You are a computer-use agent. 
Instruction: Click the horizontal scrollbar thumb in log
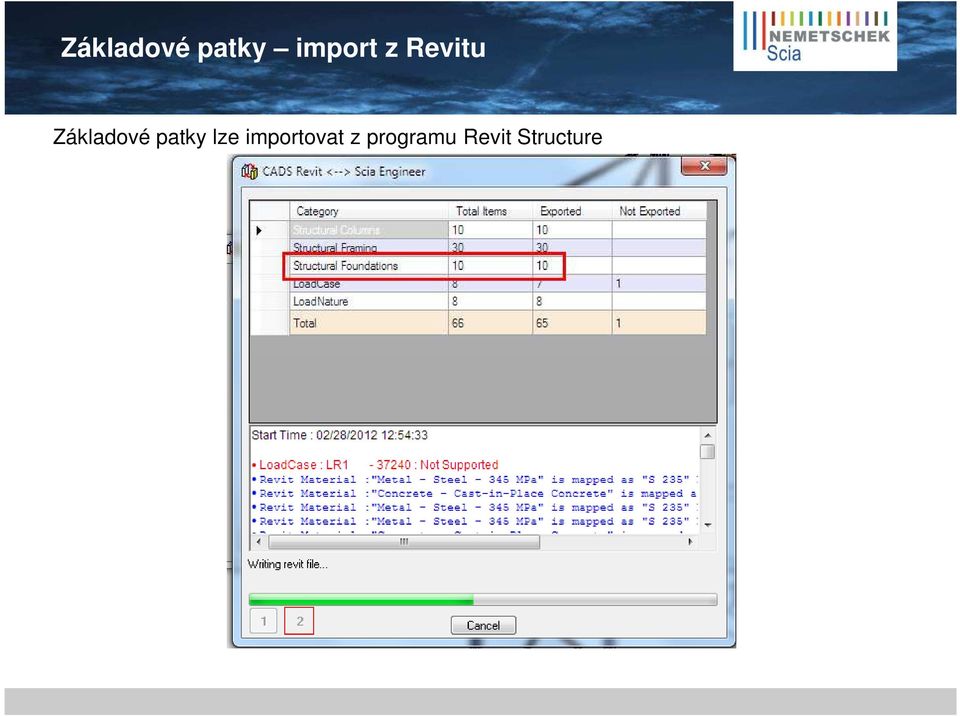[404, 542]
